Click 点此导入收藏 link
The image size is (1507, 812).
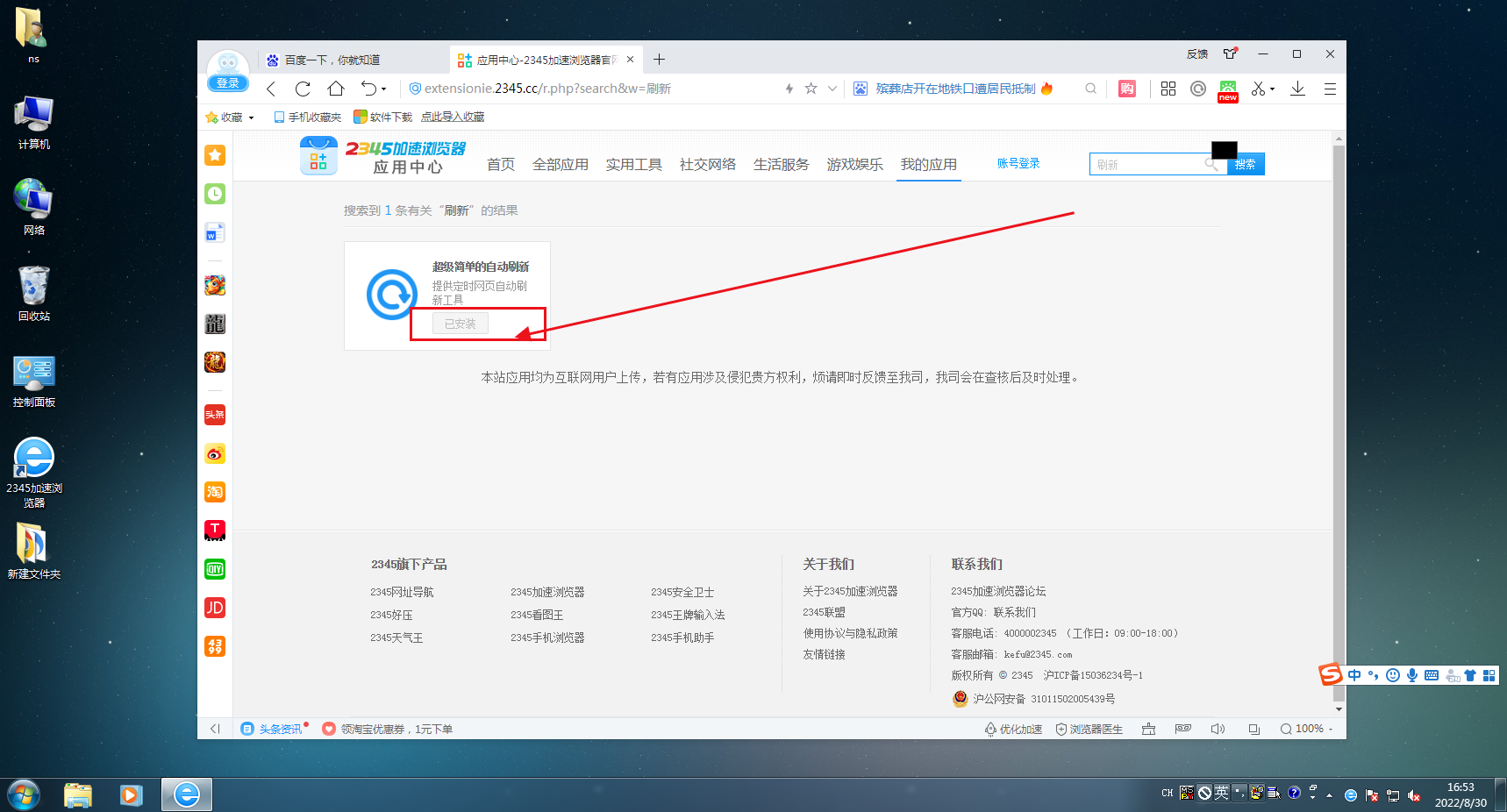point(453,117)
